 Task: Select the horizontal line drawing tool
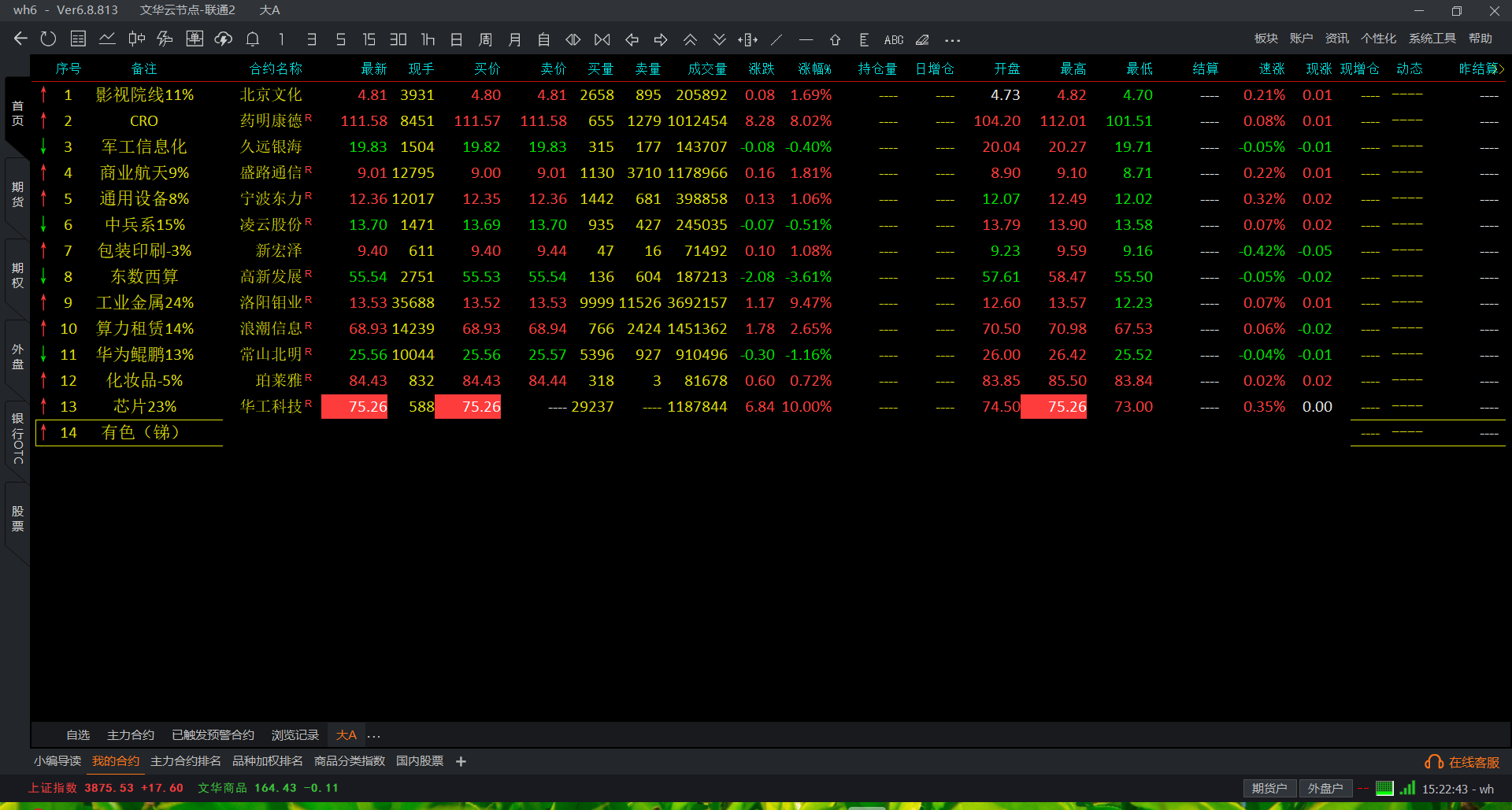click(x=806, y=39)
